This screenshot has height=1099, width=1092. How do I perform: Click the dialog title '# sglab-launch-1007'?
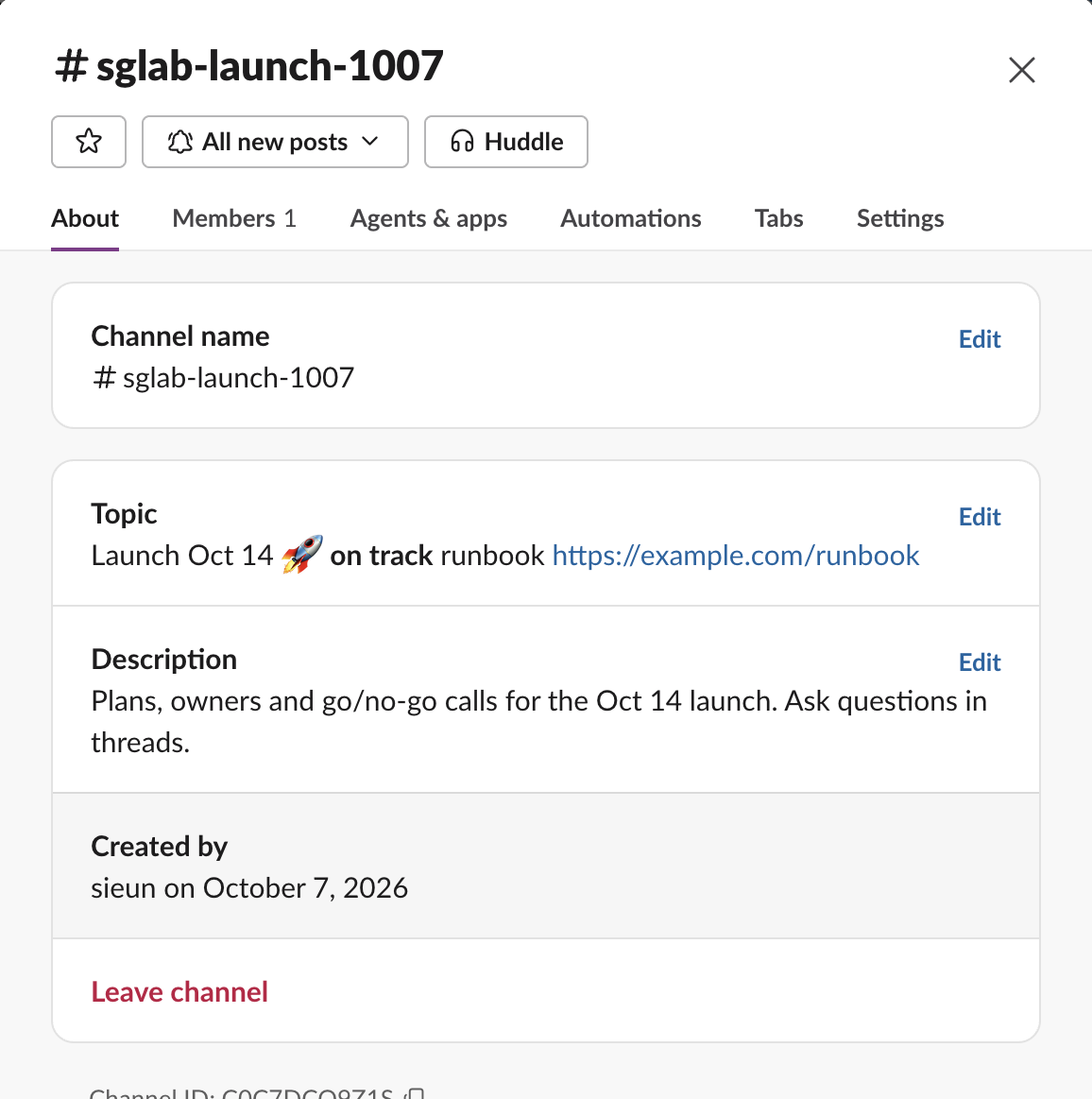tap(248, 66)
